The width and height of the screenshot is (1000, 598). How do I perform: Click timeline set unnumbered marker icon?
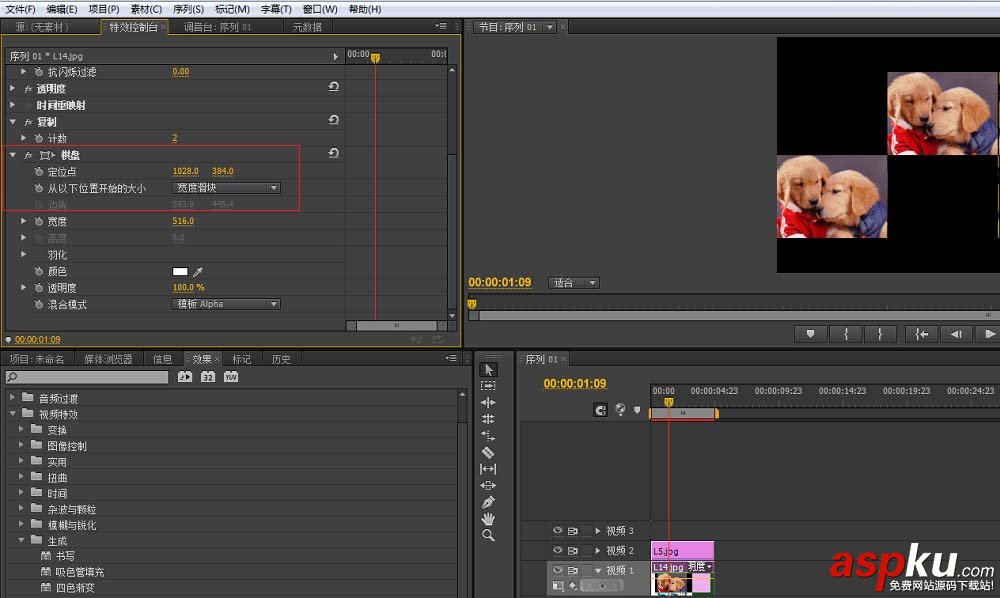[636, 410]
